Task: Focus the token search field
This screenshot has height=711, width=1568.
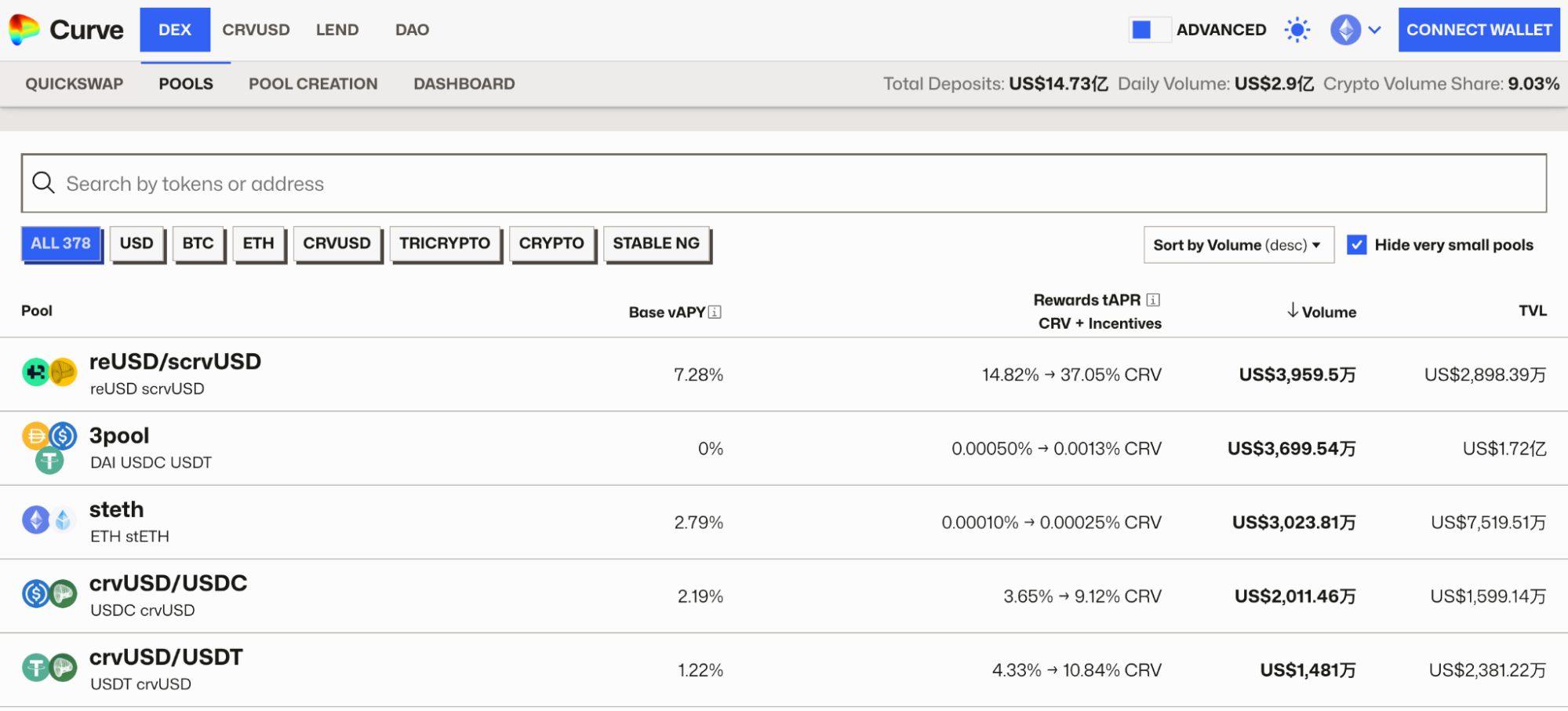Action: tap(784, 183)
